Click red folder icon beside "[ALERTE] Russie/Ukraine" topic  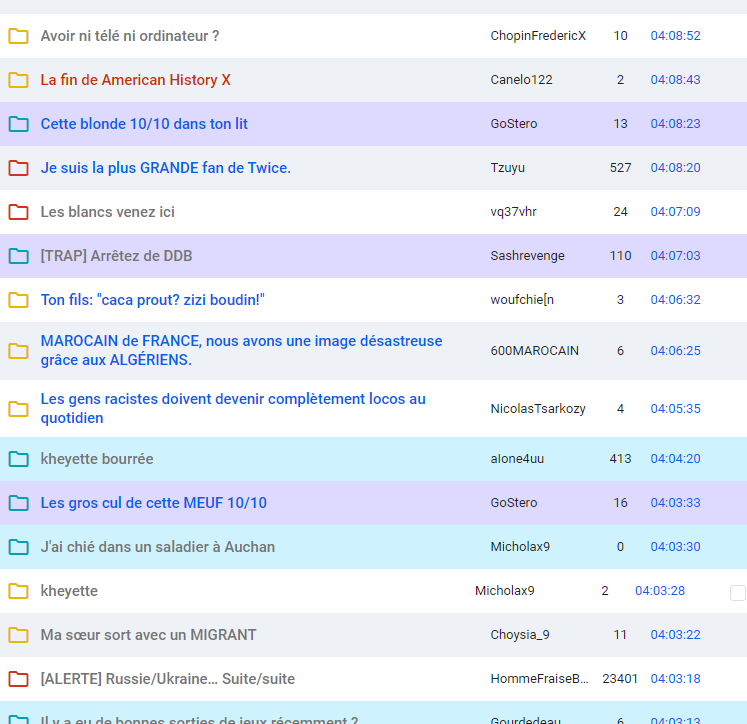18,680
